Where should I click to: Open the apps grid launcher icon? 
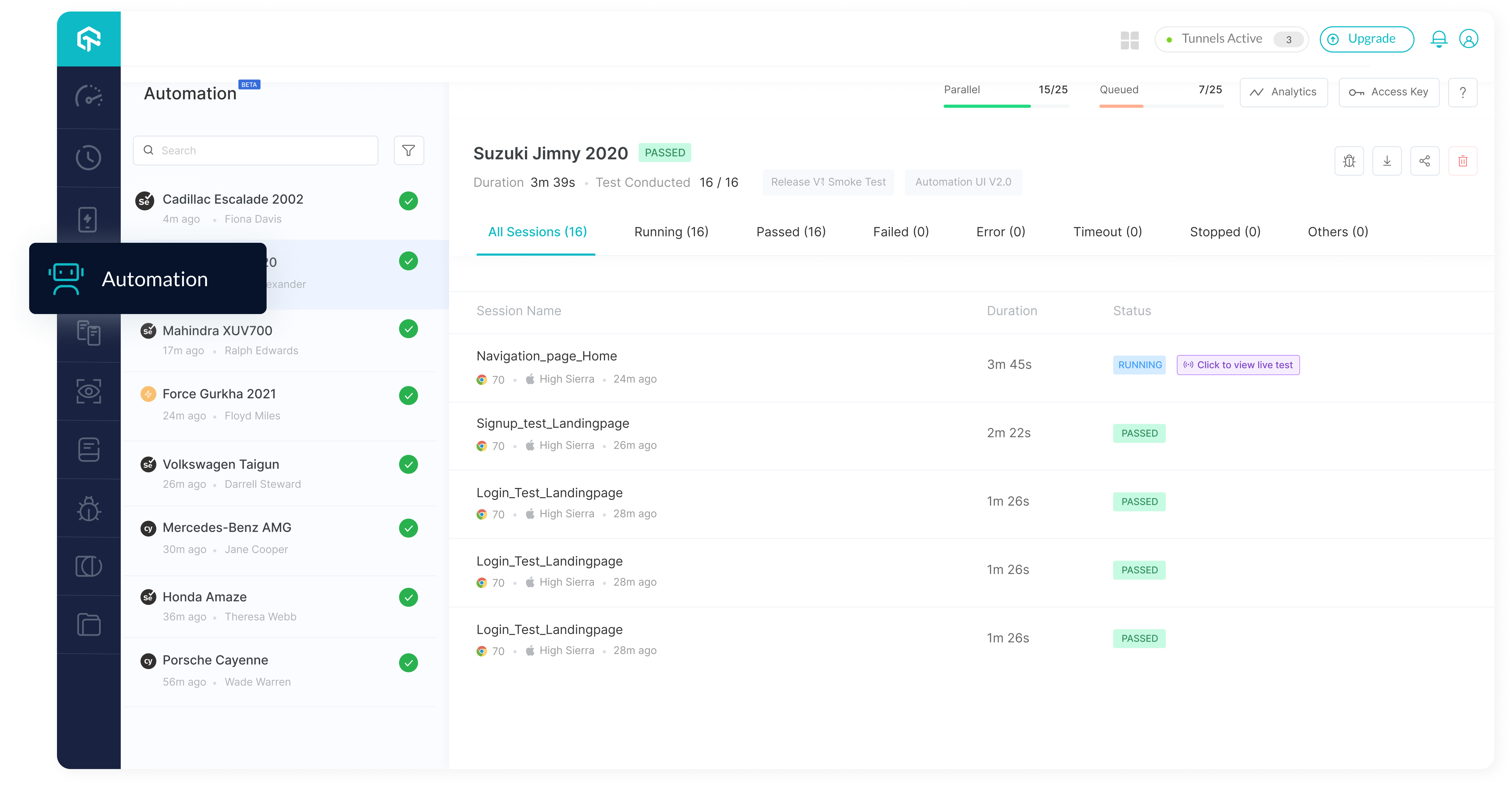pyautogui.click(x=1129, y=39)
